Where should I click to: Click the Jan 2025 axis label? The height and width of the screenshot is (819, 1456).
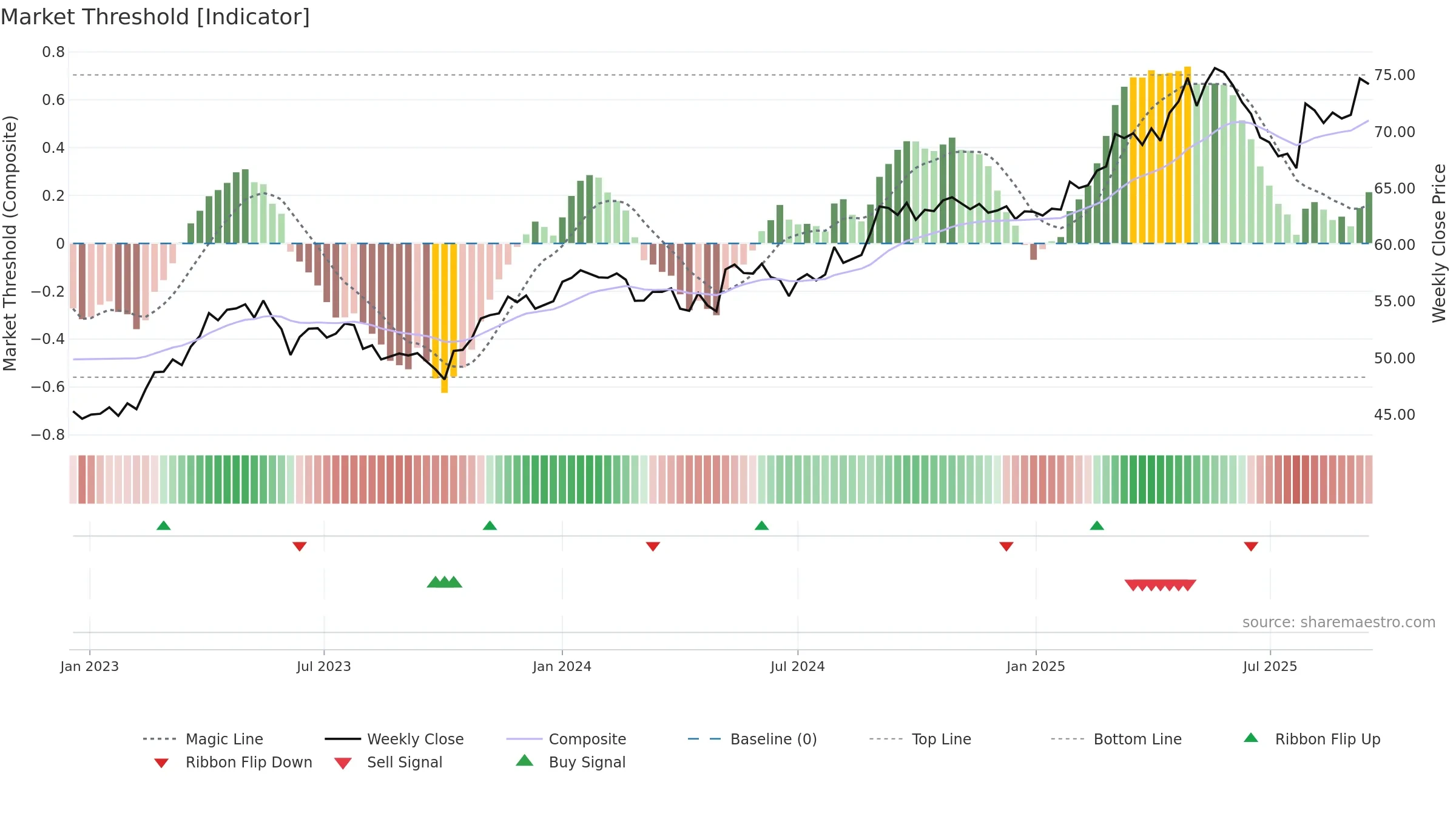1036,666
